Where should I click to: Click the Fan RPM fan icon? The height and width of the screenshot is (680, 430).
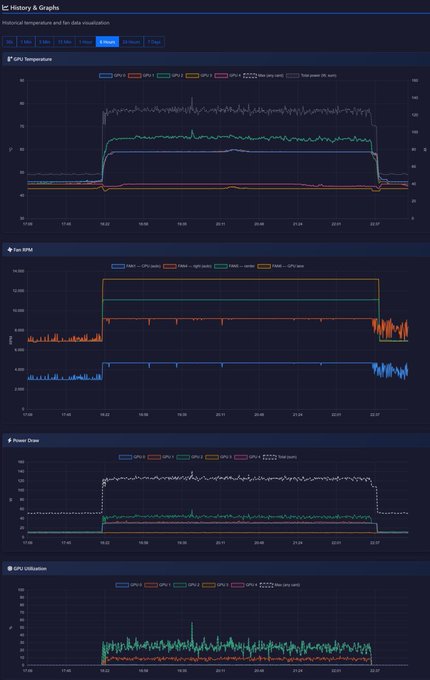[10, 250]
